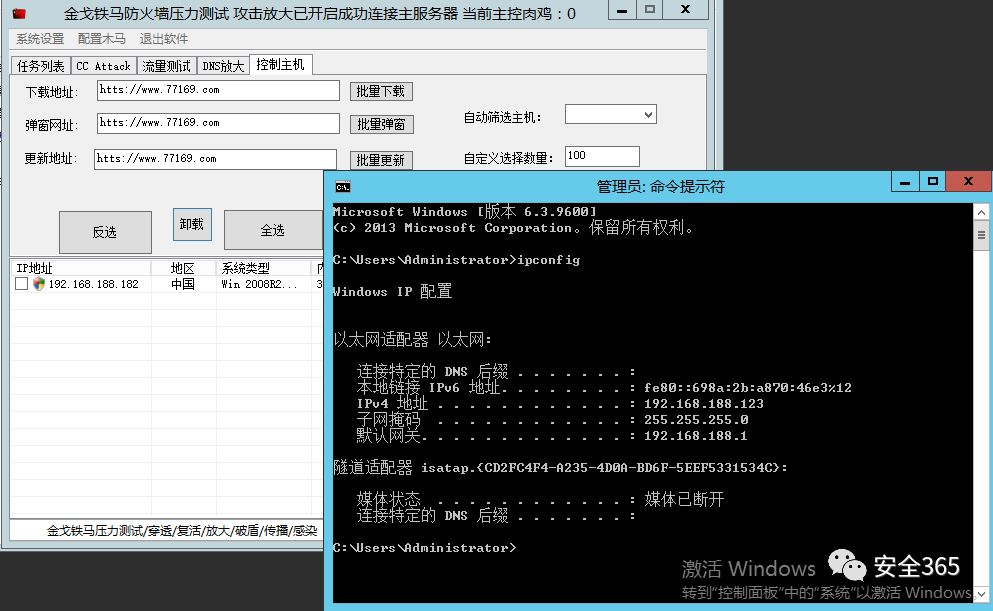This screenshot has width=993, height=611.
Task: Maximize the 金戈铁马 main window
Action: (x=649, y=9)
